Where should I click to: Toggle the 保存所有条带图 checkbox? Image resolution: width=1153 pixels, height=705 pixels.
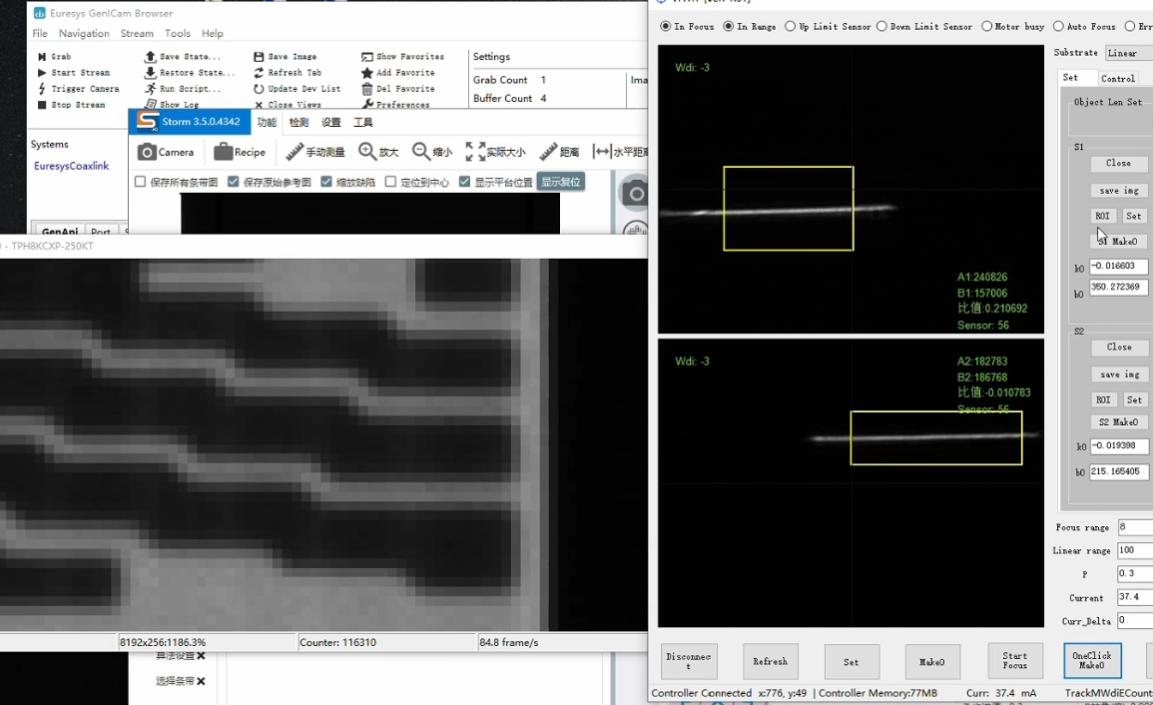140,182
